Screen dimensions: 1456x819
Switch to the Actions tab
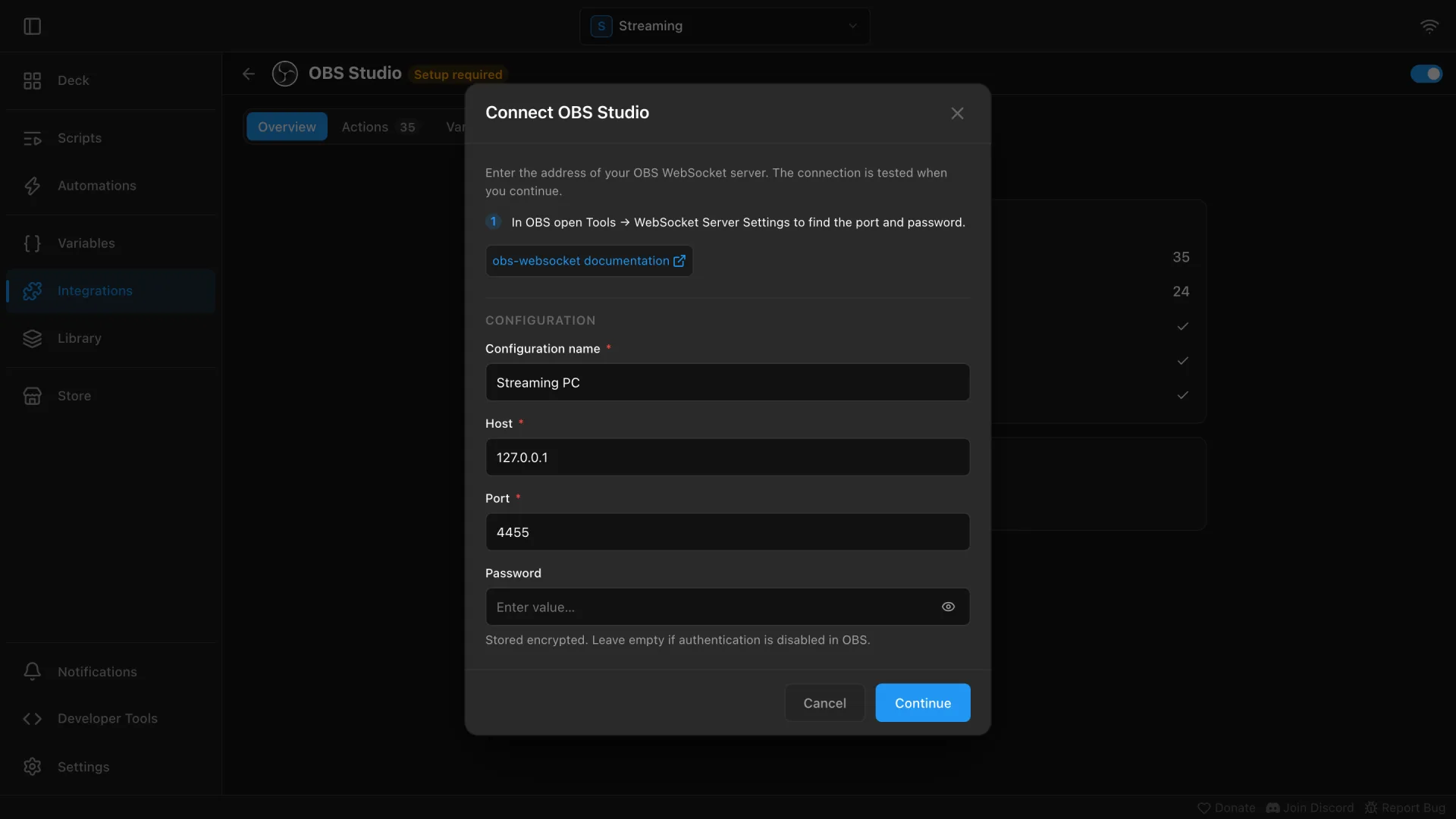click(x=378, y=127)
